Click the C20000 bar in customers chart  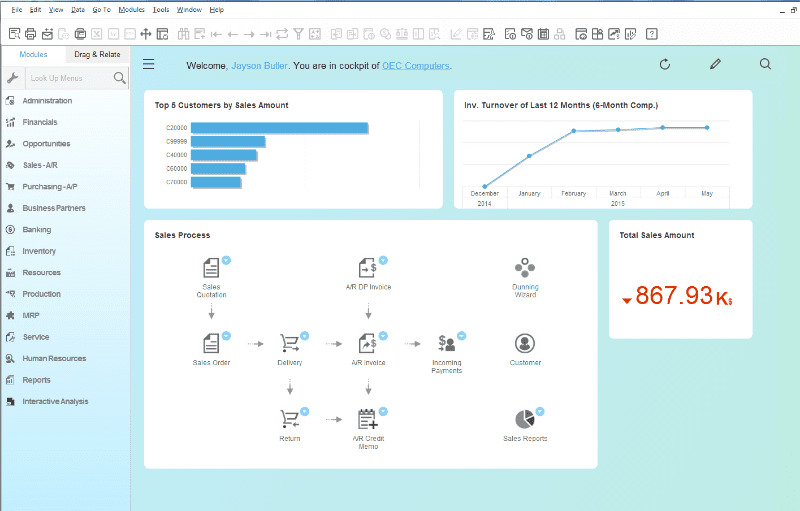click(x=279, y=128)
